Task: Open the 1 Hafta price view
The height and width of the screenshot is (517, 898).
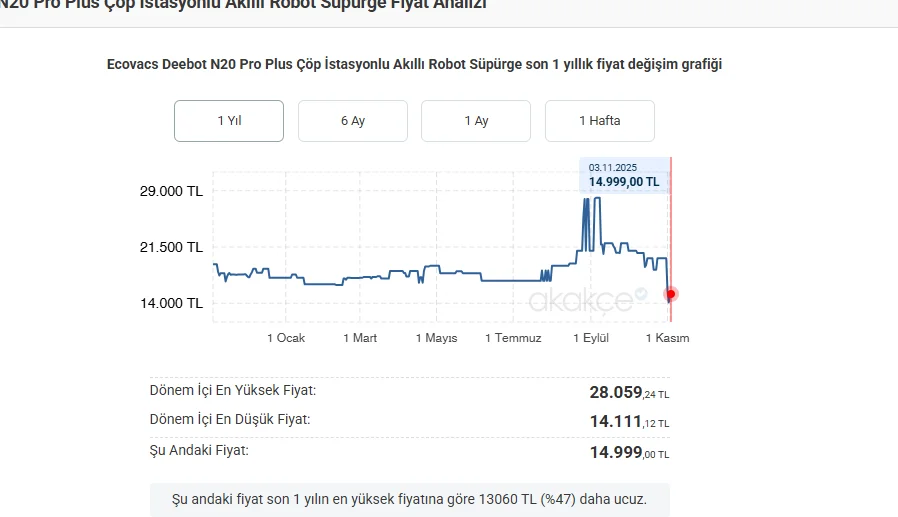Action: pyautogui.click(x=599, y=121)
